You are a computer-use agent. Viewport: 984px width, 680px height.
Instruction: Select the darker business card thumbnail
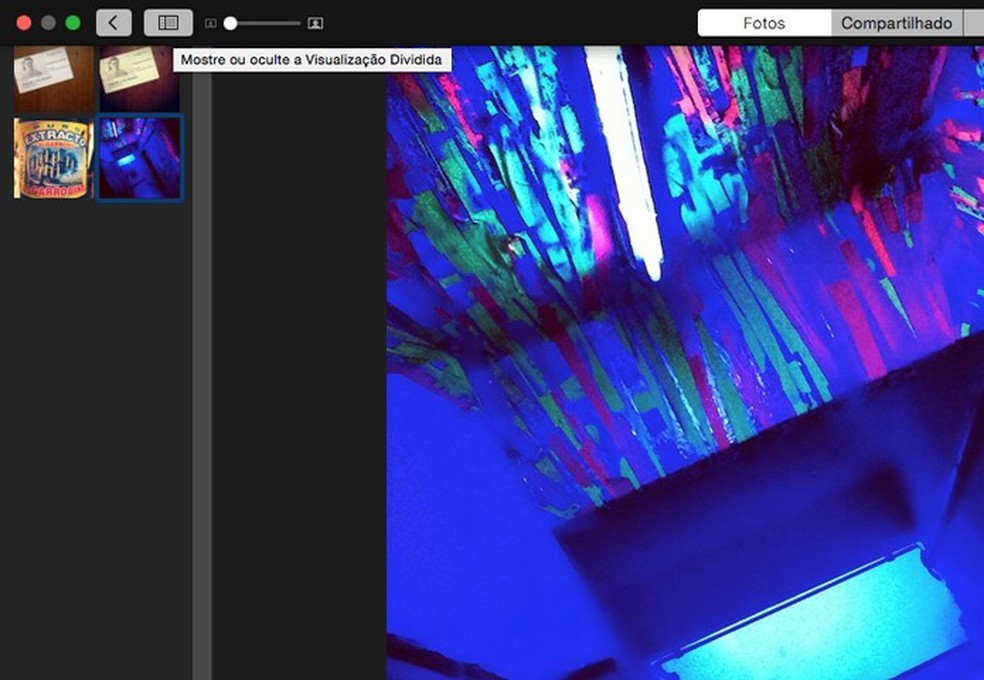click(139, 78)
